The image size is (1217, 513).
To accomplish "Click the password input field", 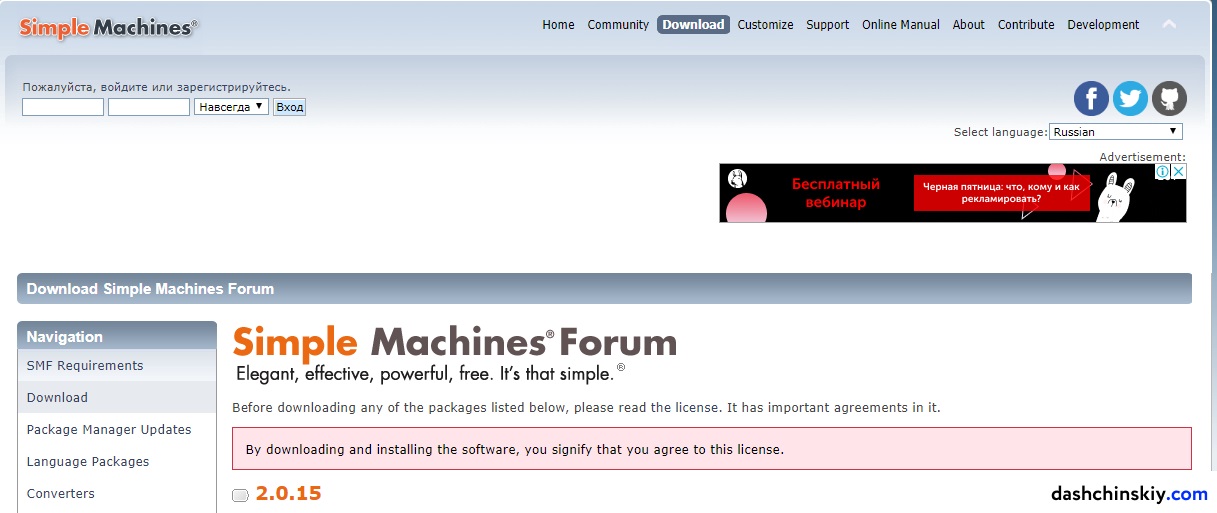I will [149, 107].
